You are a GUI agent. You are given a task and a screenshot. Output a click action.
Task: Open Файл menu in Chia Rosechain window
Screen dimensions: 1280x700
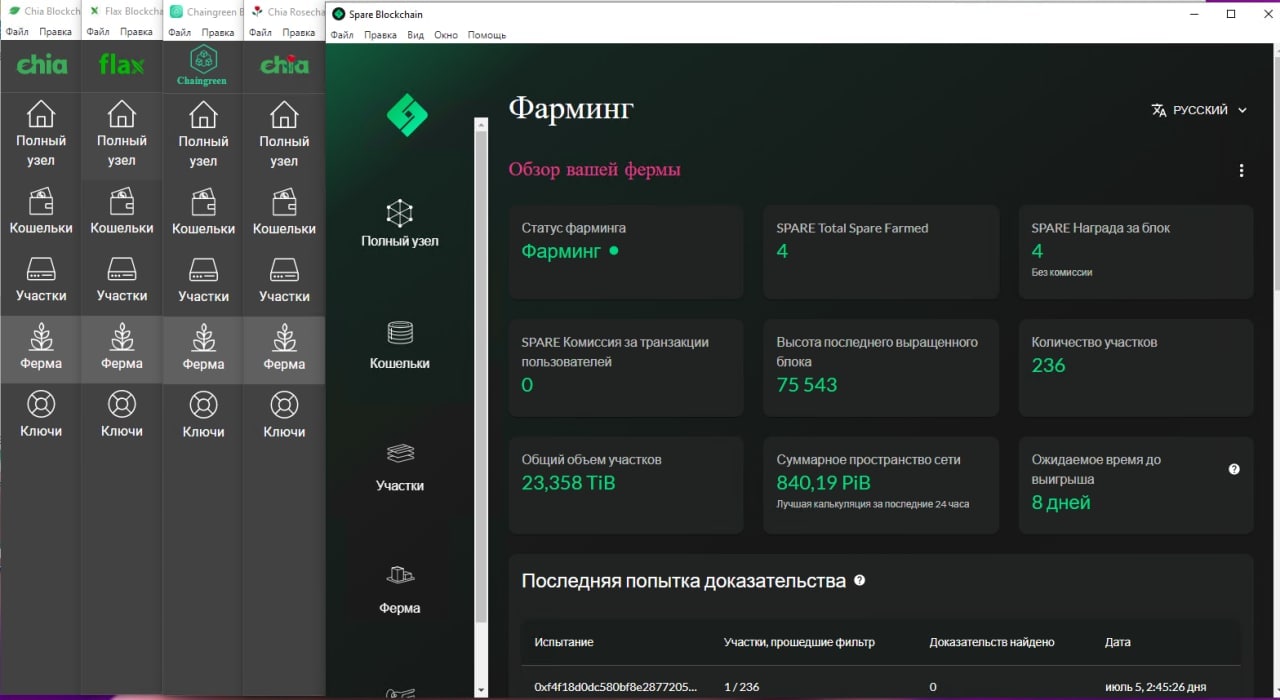click(260, 32)
